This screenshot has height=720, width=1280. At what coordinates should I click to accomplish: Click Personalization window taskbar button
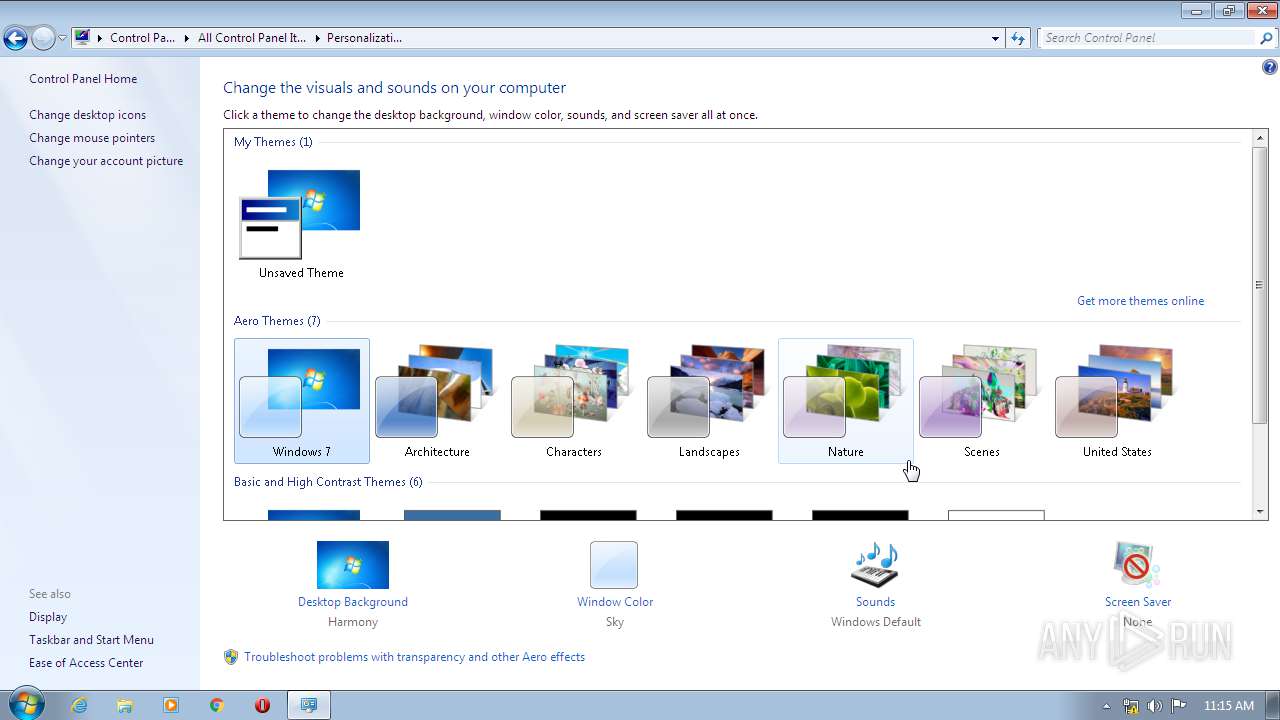(309, 705)
